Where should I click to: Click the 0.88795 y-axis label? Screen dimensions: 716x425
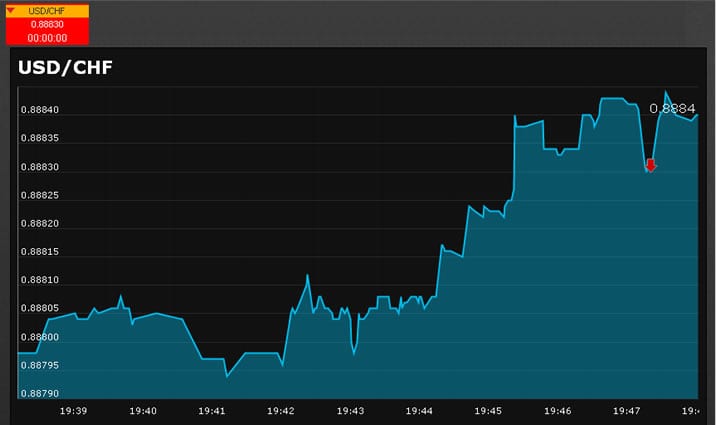[x=40, y=366]
